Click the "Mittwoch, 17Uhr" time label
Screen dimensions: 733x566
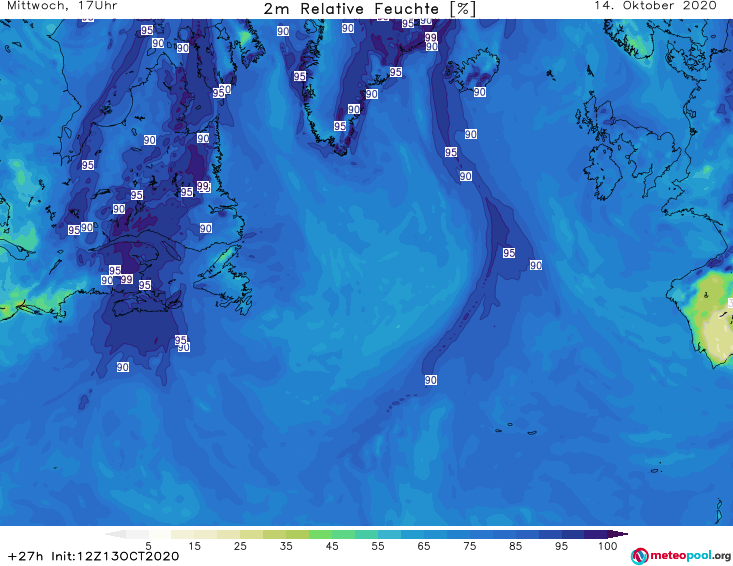click(x=62, y=6)
